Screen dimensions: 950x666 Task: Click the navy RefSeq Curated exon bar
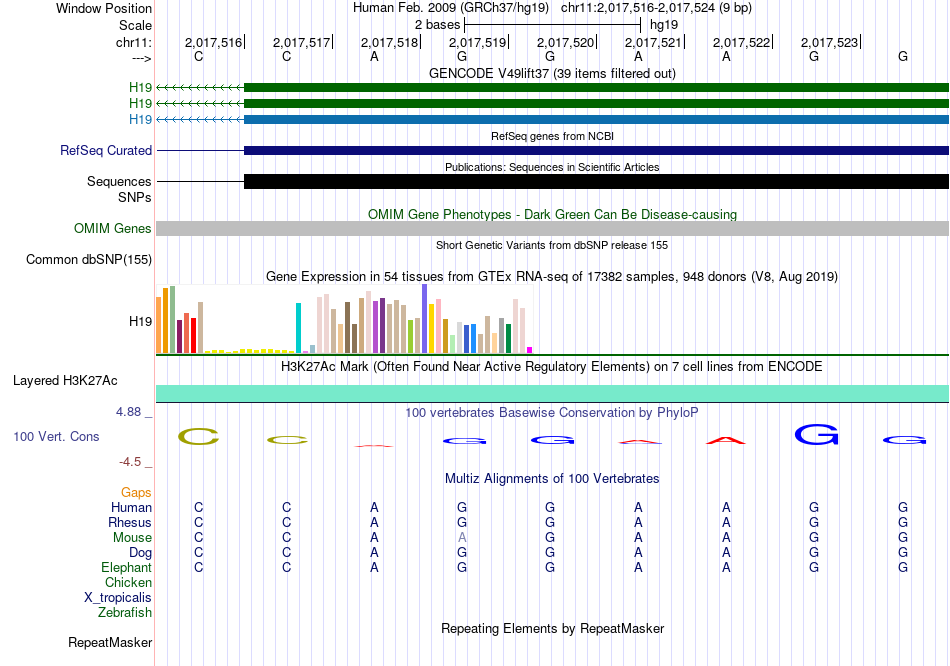click(x=596, y=150)
